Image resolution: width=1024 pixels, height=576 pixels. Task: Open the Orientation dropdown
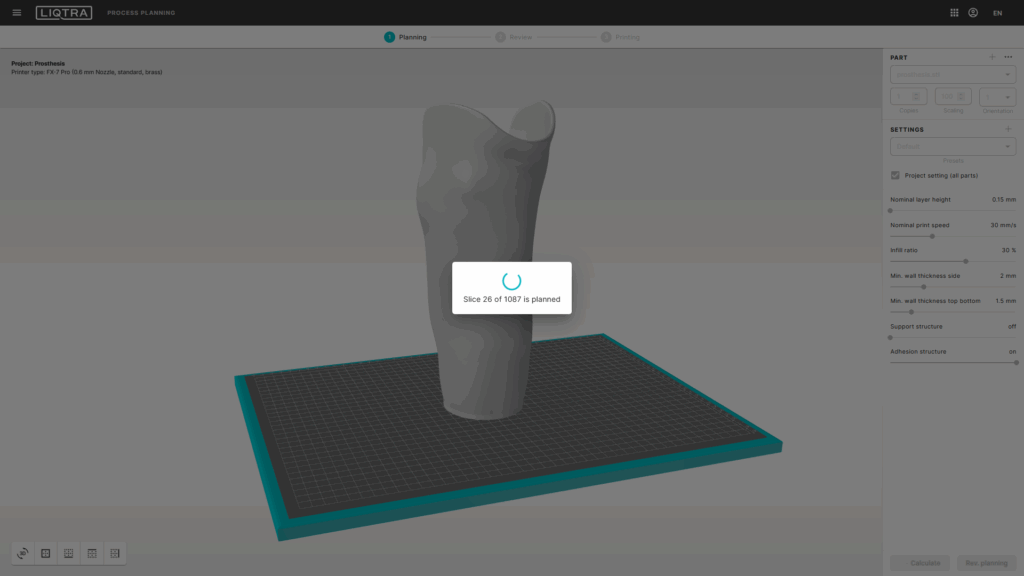(997, 97)
